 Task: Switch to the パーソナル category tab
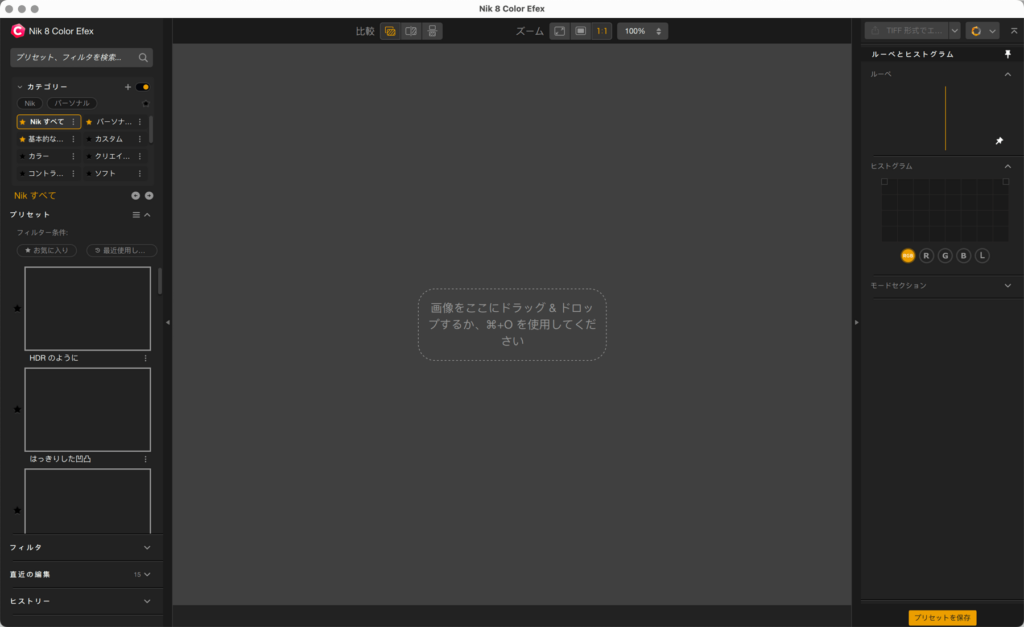click(72, 103)
